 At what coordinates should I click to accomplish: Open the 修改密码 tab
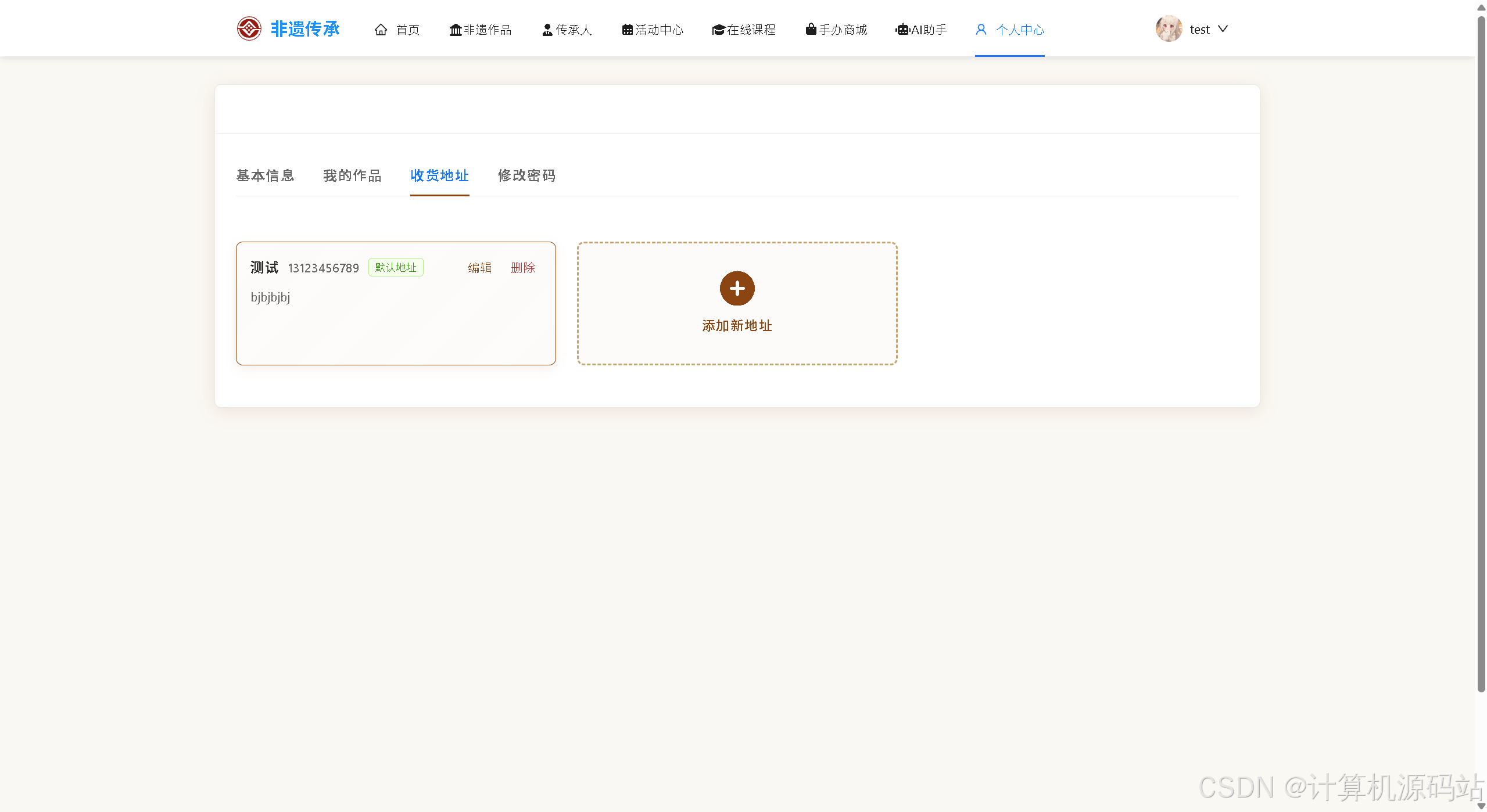pos(526,175)
